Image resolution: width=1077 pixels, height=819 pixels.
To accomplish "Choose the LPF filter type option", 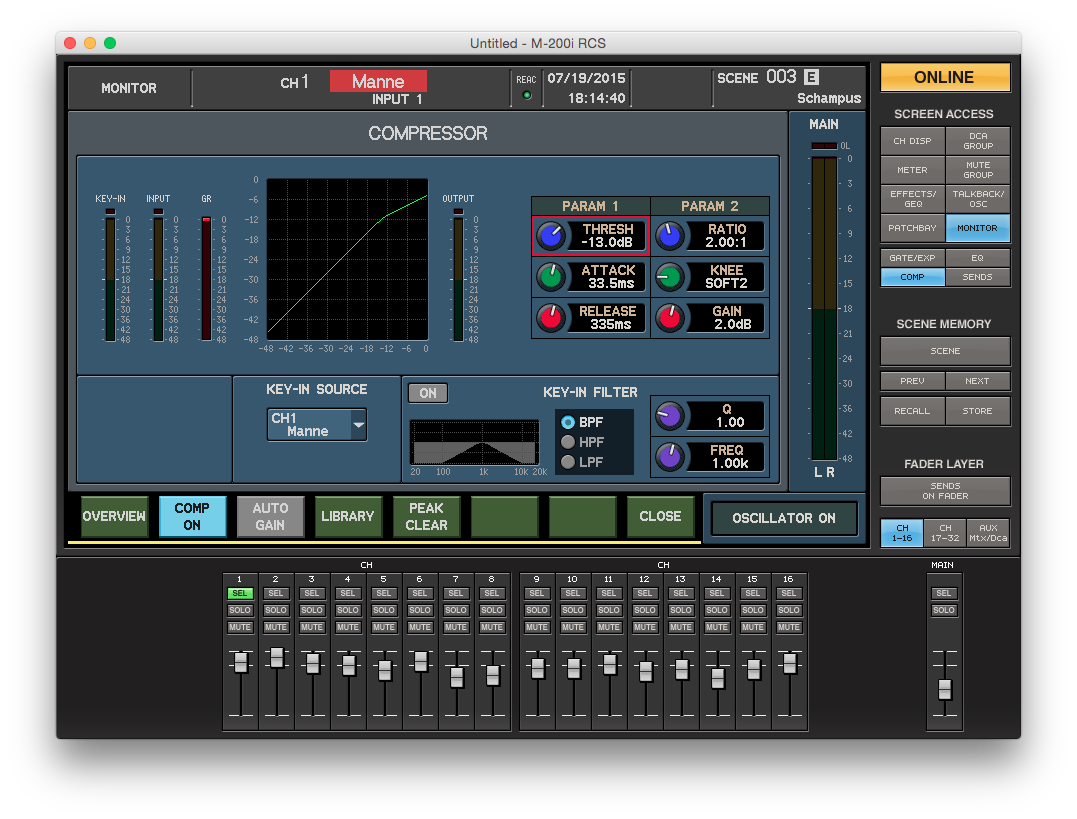I will tap(568, 462).
